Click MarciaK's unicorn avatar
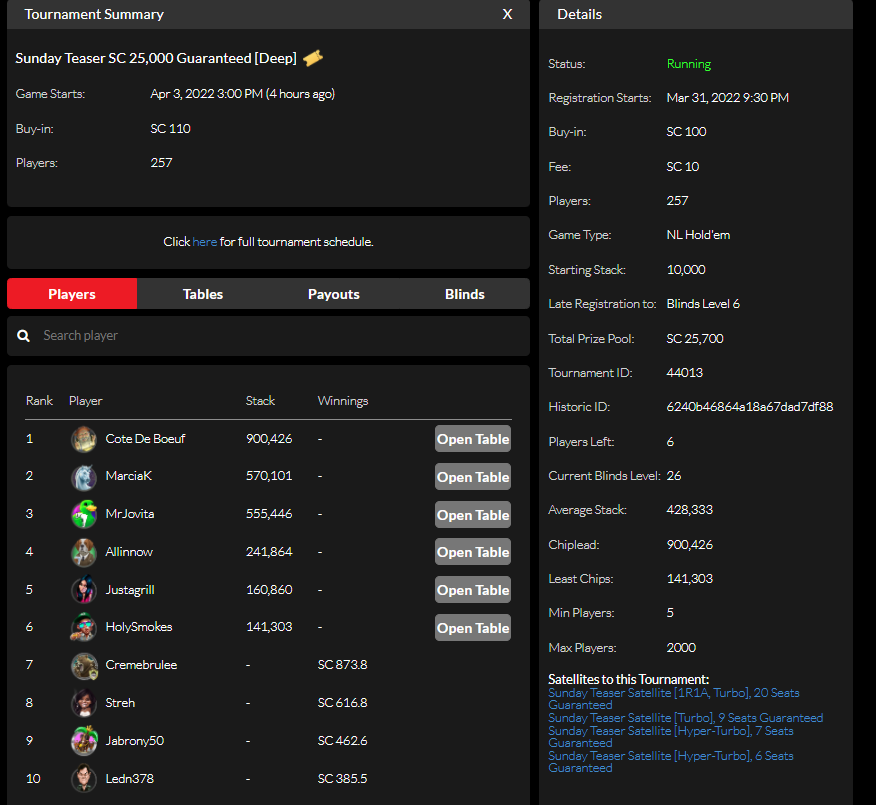 [84, 477]
